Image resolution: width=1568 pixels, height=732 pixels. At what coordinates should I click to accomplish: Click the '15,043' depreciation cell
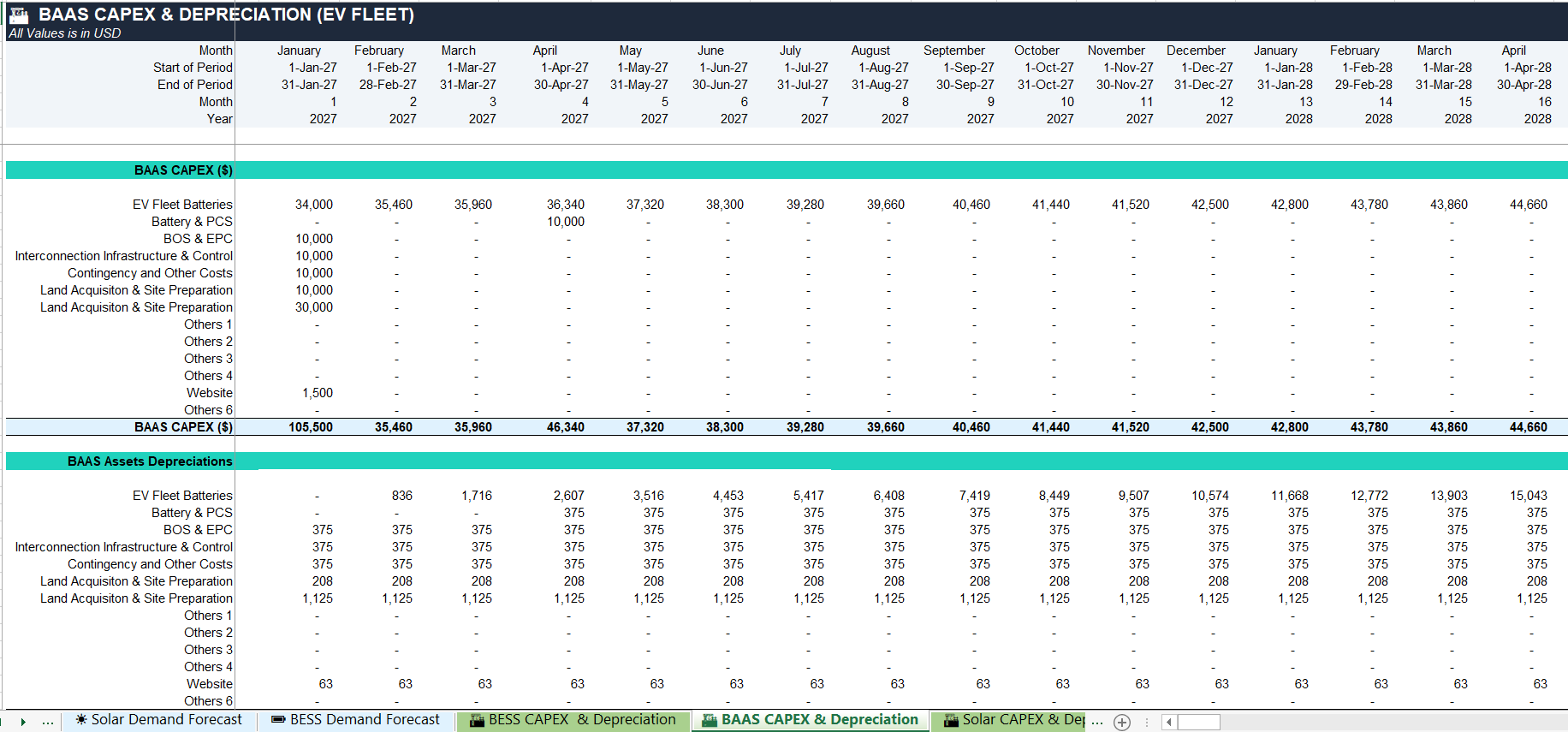1529,496
